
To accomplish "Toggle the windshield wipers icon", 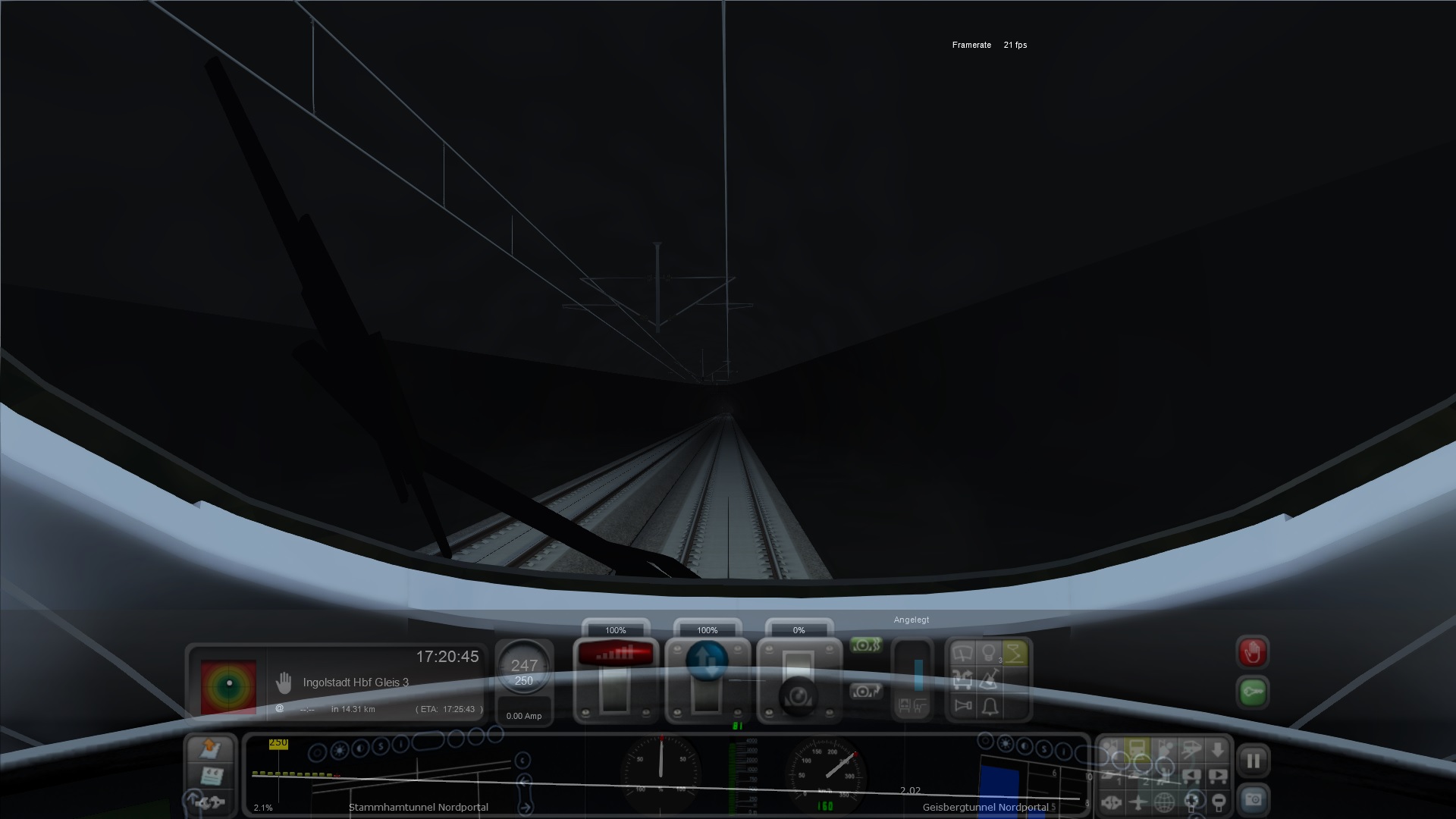I will pyautogui.click(x=962, y=653).
